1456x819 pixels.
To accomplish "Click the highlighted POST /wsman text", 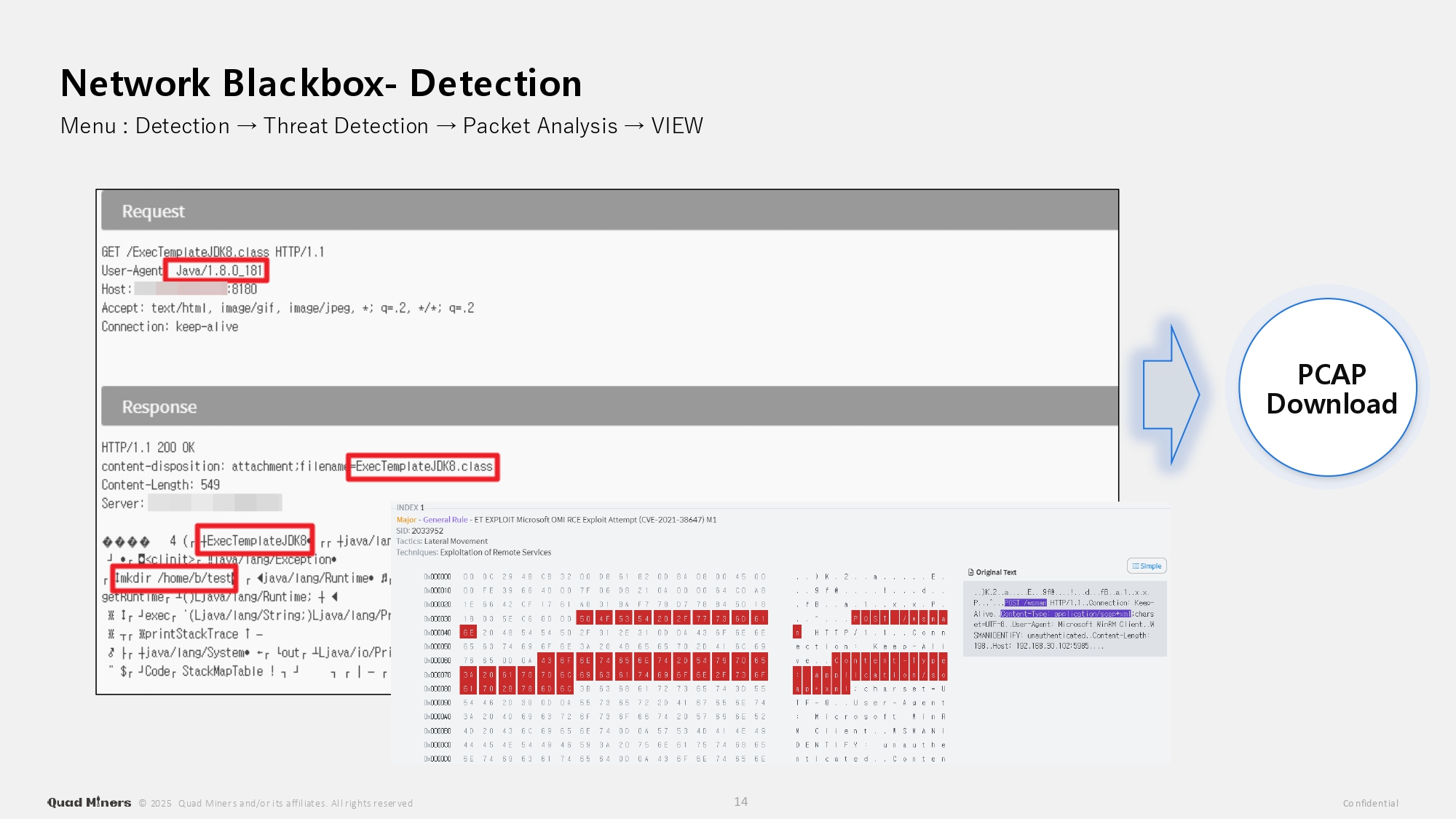I will pos(1025,603).
